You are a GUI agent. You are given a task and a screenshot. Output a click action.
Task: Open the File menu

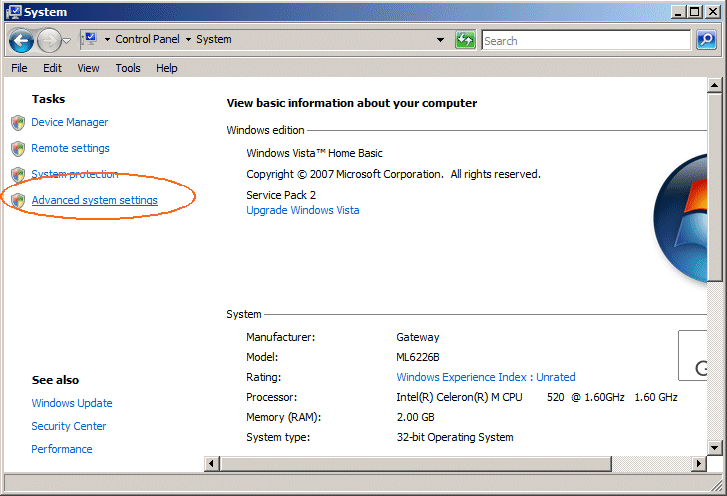click(x=19, y=68)
